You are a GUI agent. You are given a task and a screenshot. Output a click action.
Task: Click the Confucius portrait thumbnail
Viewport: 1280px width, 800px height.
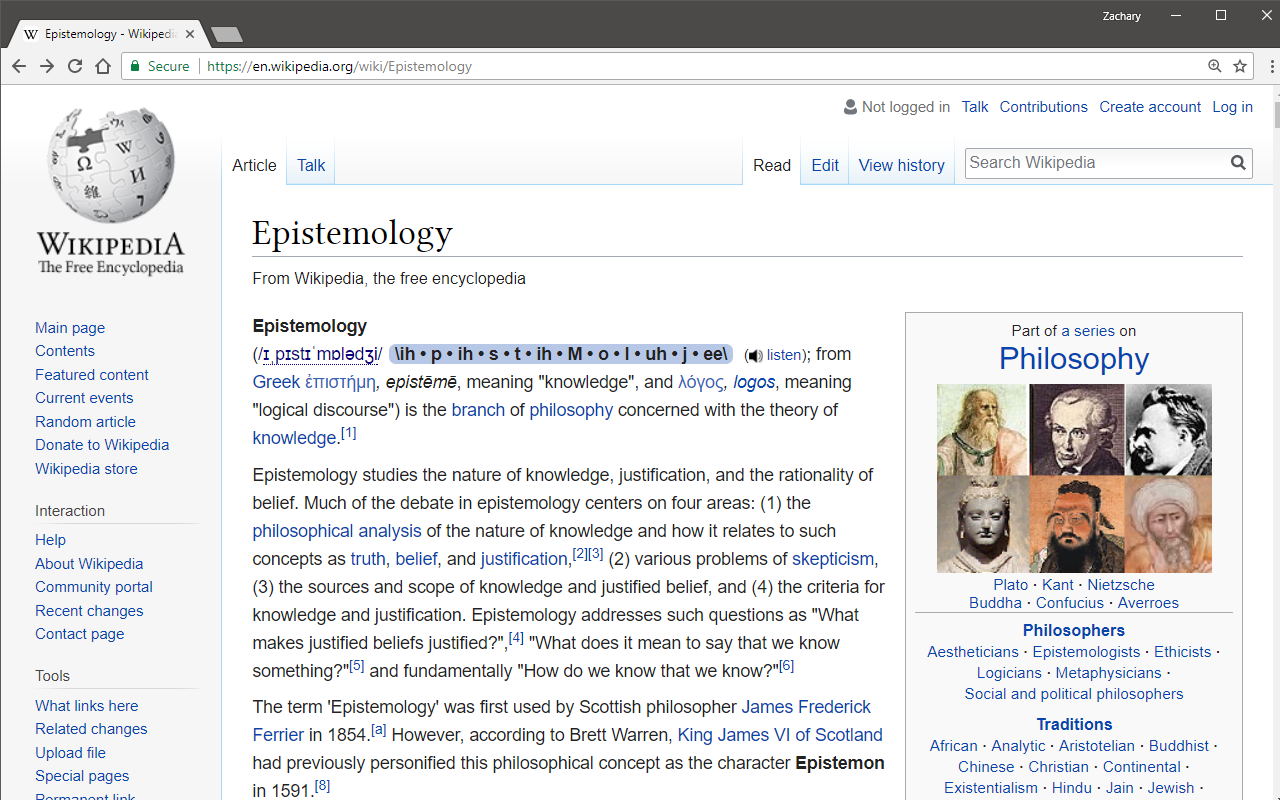click(1077, 524)
